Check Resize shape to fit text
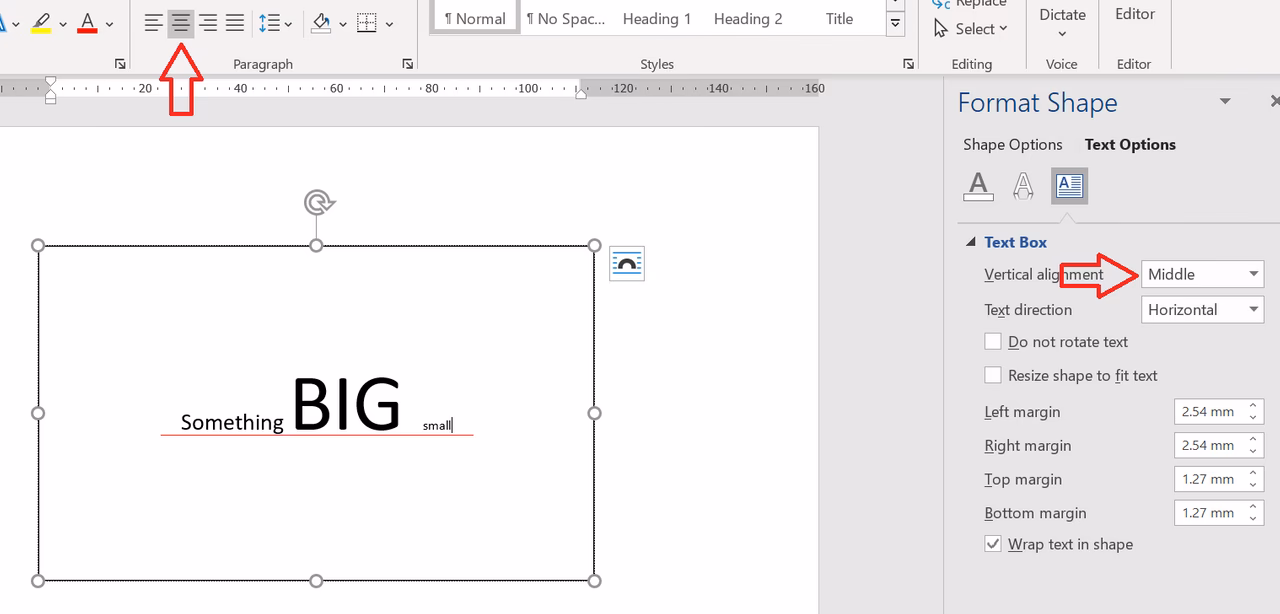This screenshot has height=614, width=1280. point(993,375)
